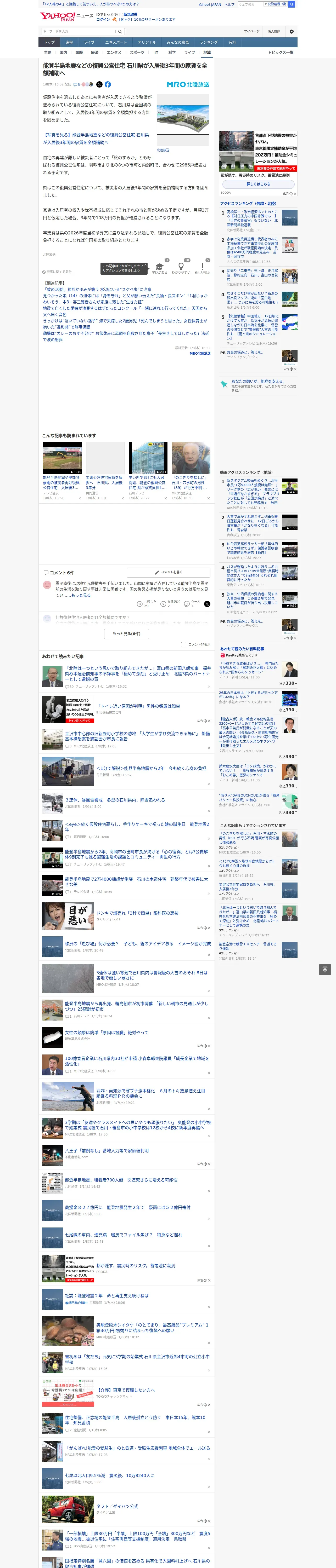The height and width of the screenshot is (1568, 336).
Task: Open the みんなの意見 tab
Action: pyautogui.click(x=178, y=43)
